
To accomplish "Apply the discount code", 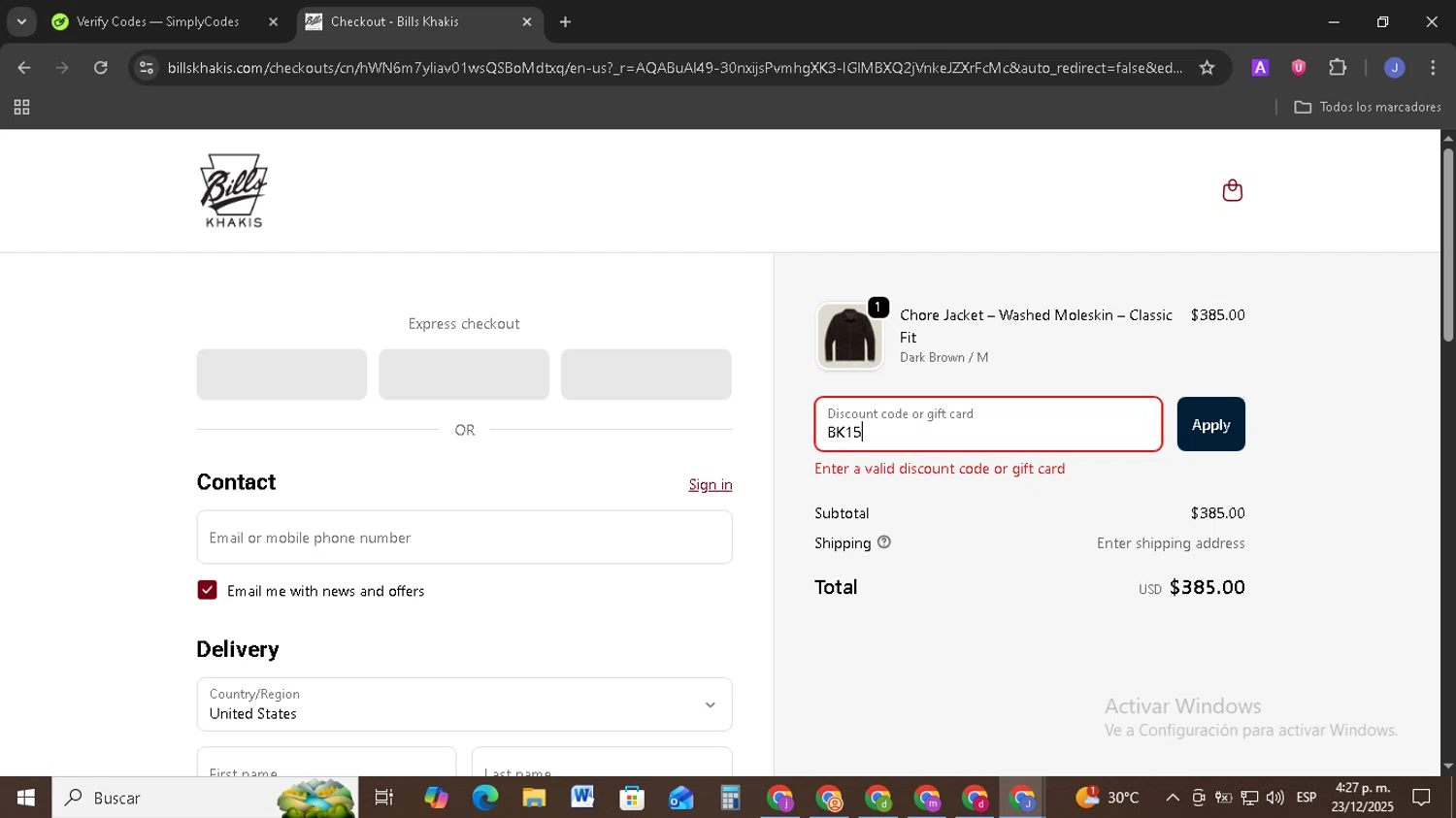I will point(1210,424).
